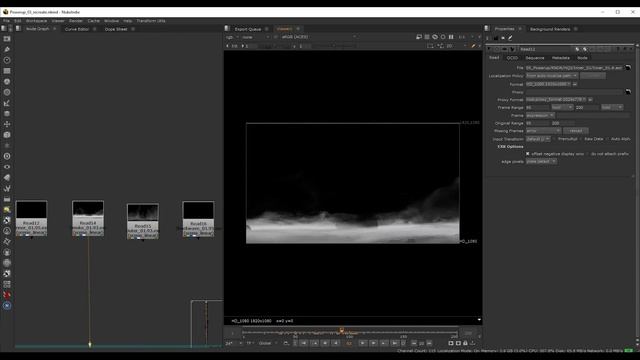Open the Image nodes menu in toolbar
Viewport: 640px width, 360px height.
[x=7, y=39]
